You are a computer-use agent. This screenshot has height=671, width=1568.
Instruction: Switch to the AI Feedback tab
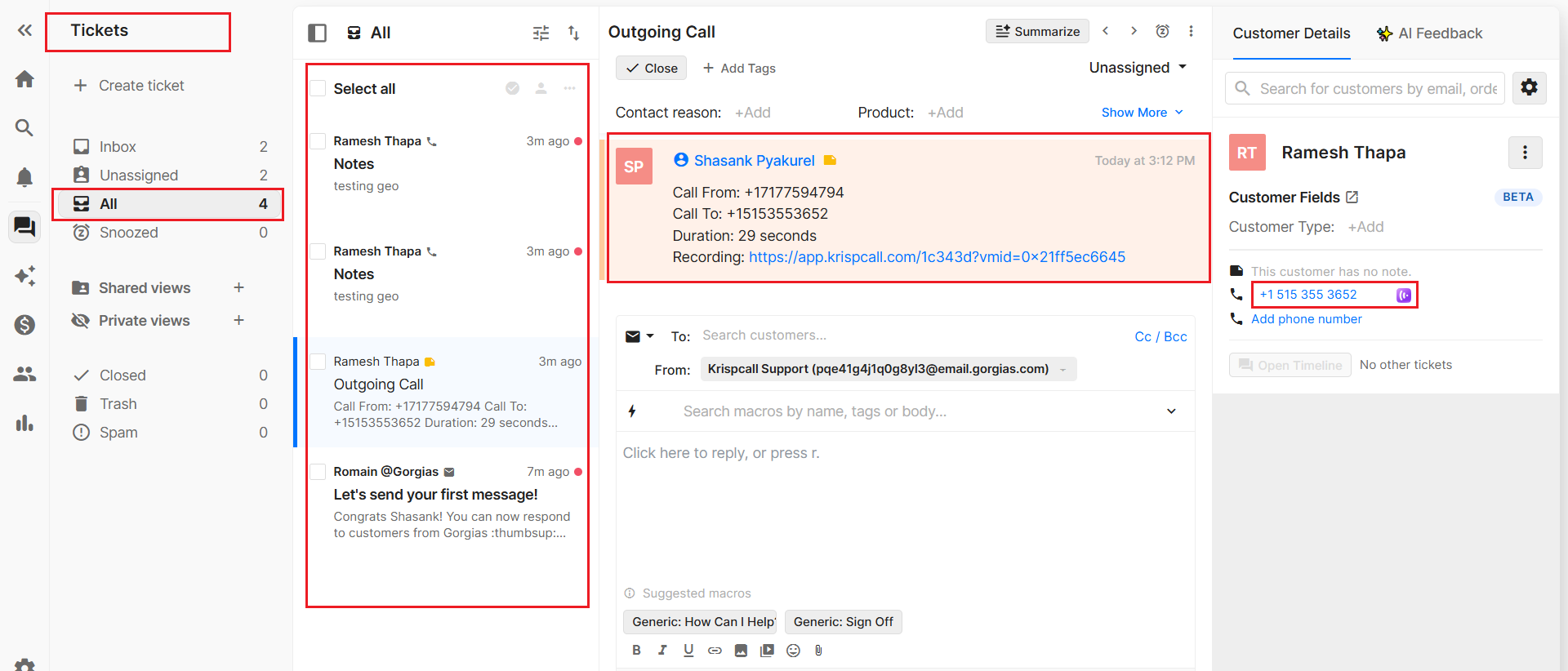point(1428,33)
